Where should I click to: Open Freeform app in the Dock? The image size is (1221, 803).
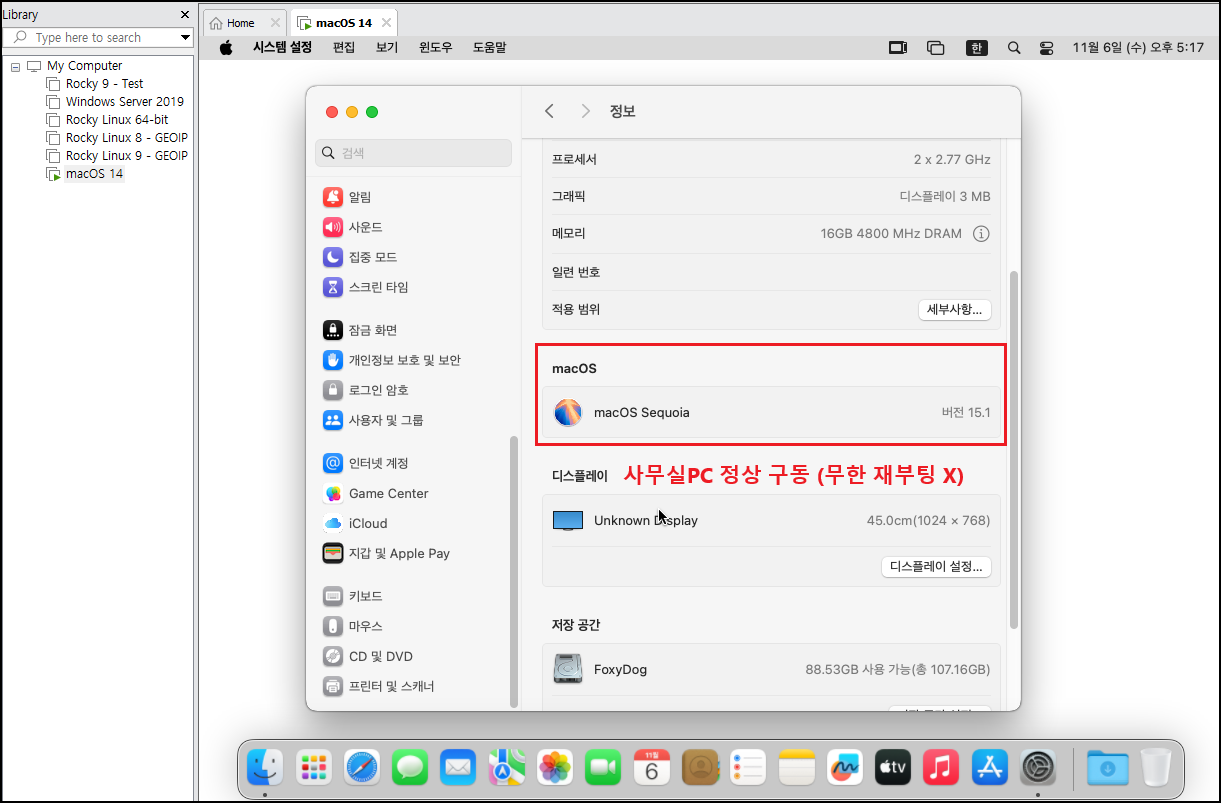click(x=845, y=767)
